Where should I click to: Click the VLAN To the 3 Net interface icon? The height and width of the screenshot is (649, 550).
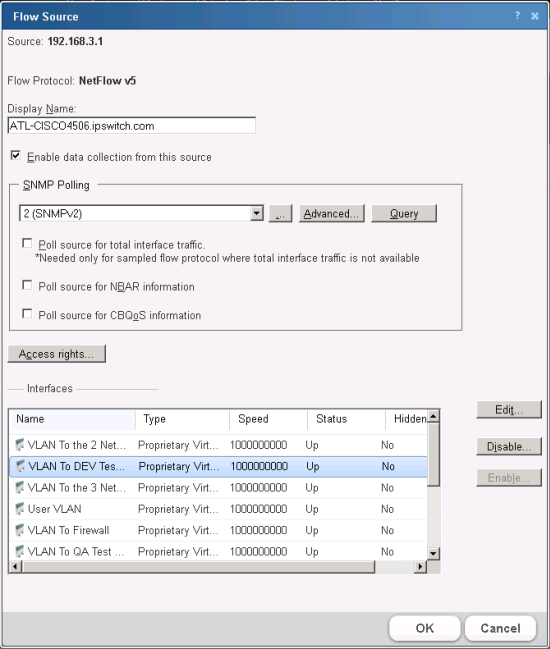(x=19, y=488)
